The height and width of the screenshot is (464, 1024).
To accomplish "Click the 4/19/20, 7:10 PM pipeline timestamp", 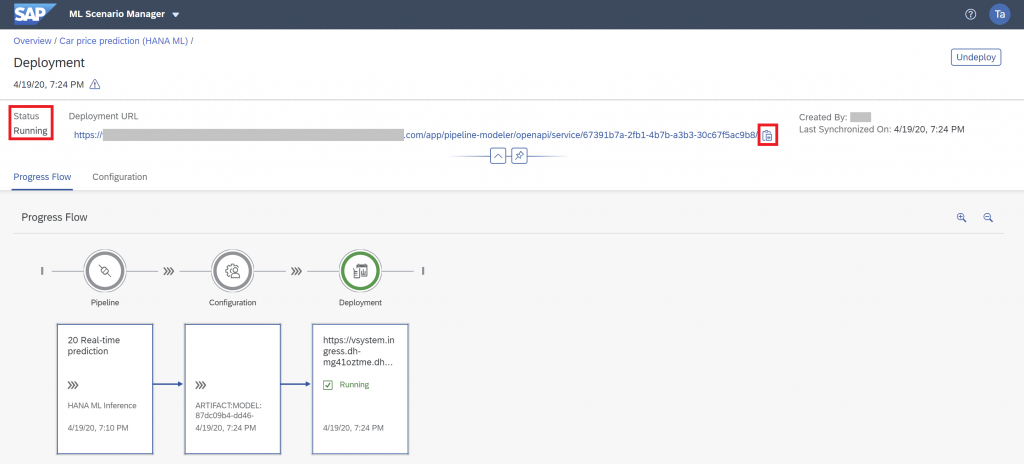I will click(98, 428).
